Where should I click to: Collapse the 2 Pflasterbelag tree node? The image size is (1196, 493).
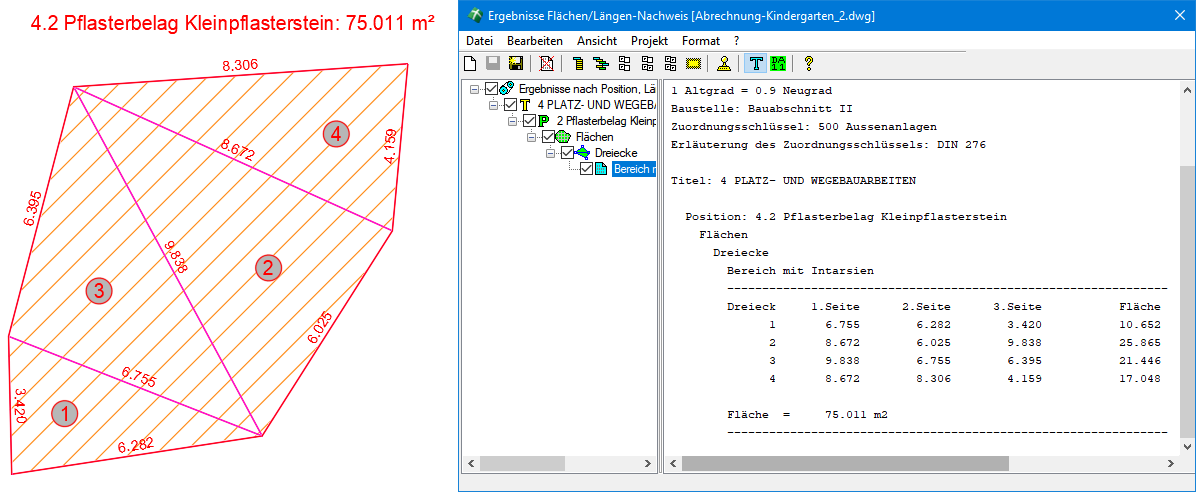513,121
